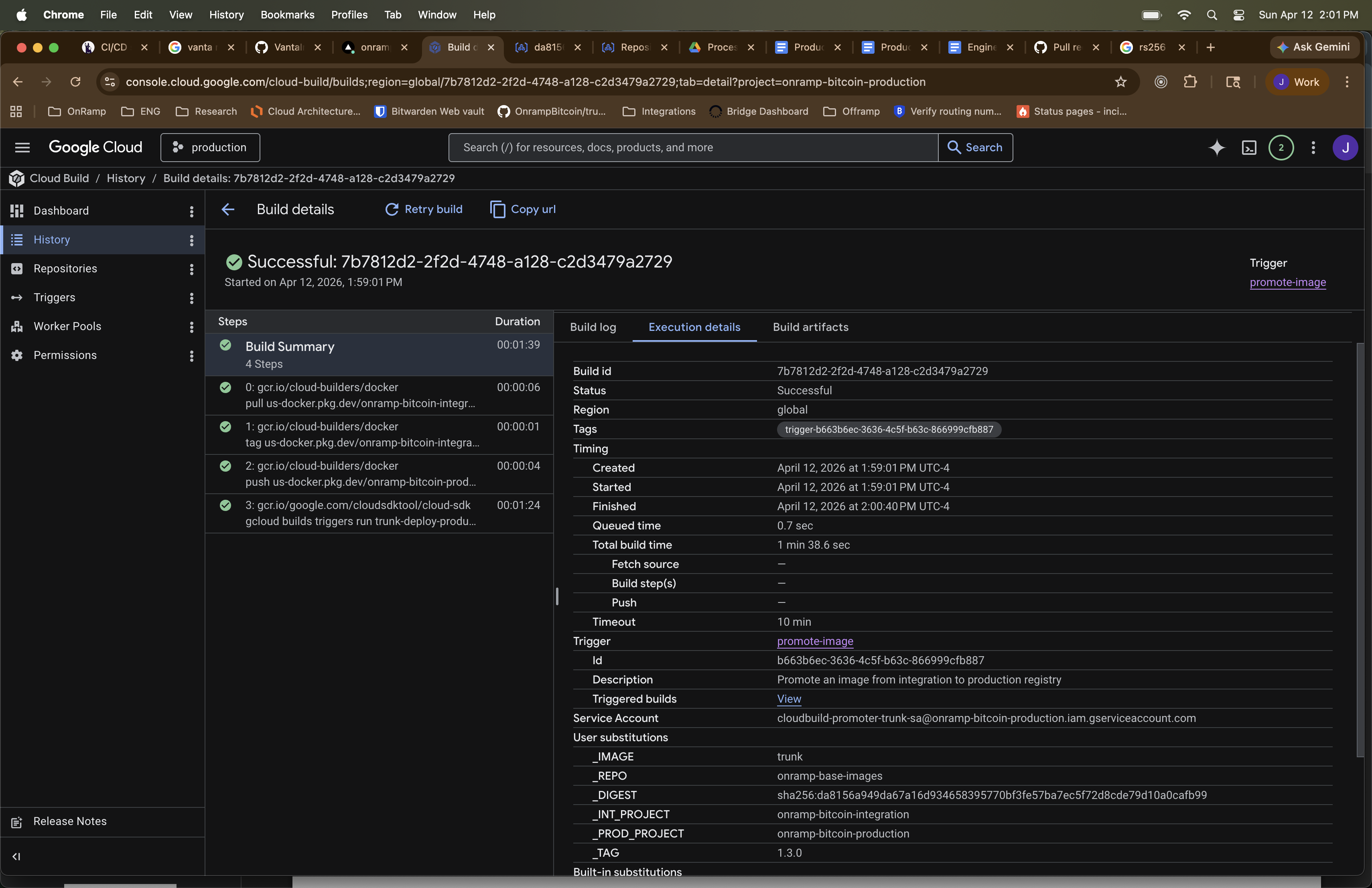Viewport: 1372px width, 888px height.
Task: Switch to the Build log tab
Action: coord(593,327)
